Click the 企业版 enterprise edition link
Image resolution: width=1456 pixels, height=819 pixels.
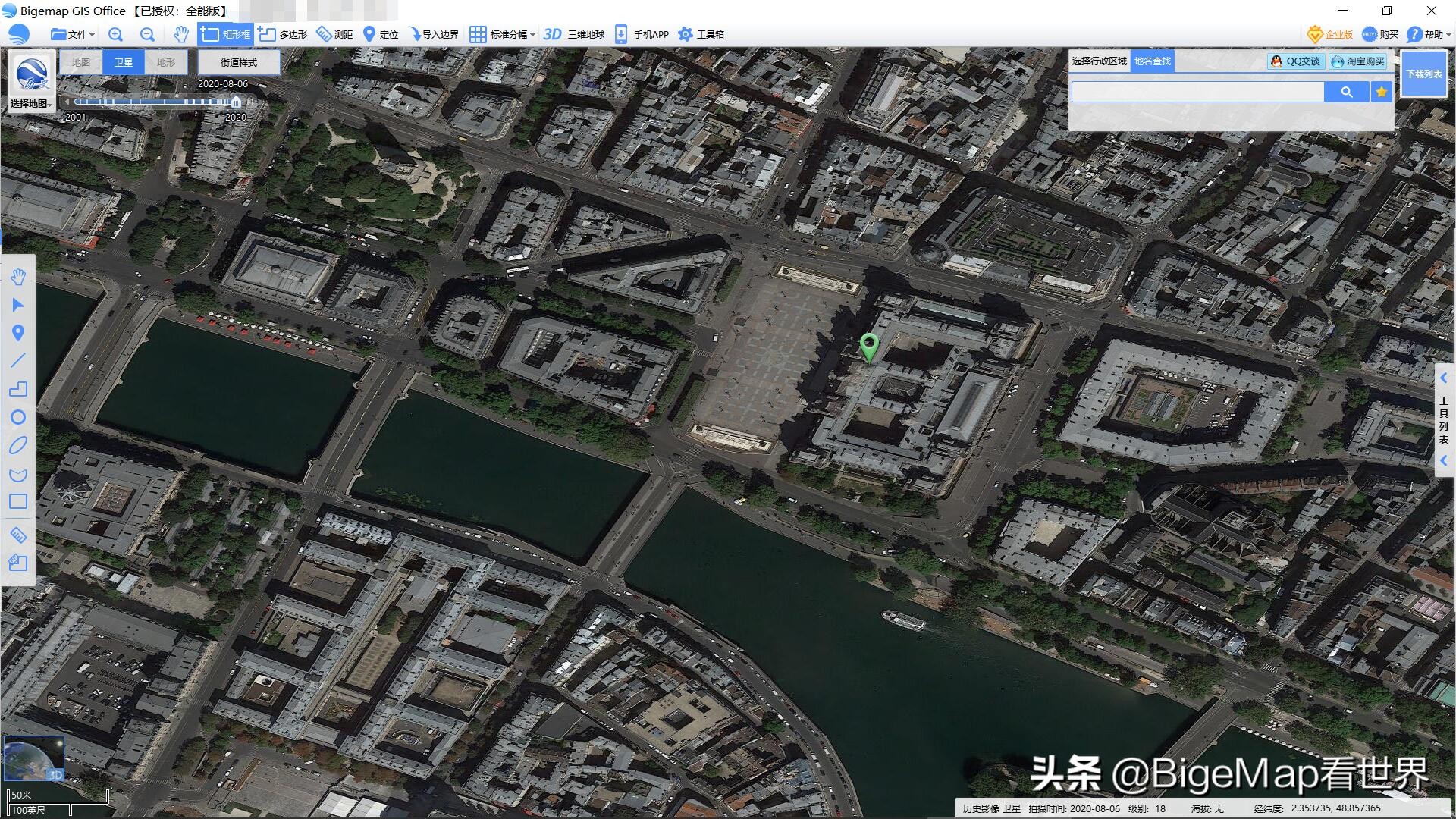point(1330,34)
